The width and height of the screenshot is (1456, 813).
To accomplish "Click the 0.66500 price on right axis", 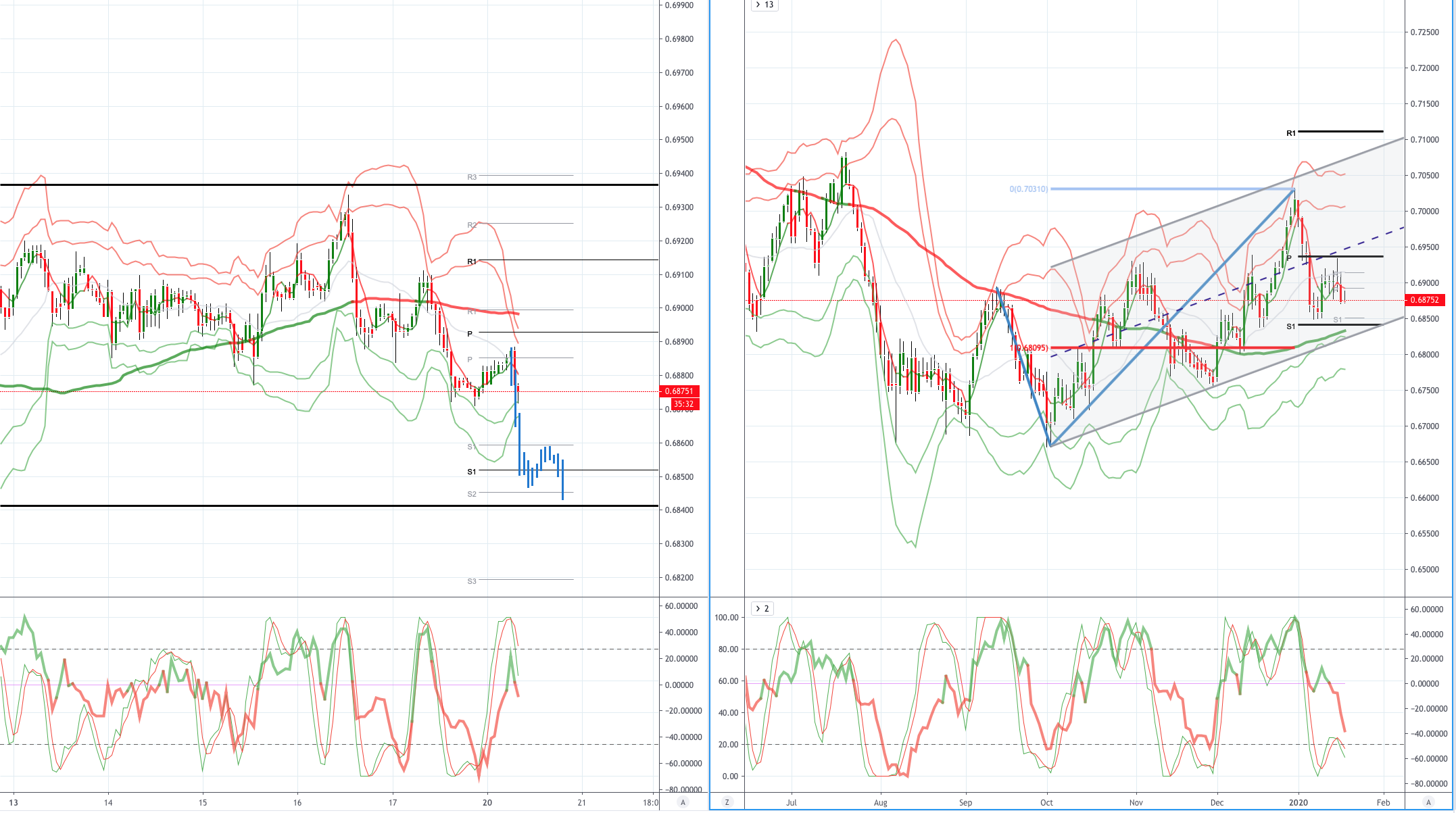I will point(1424,462).
